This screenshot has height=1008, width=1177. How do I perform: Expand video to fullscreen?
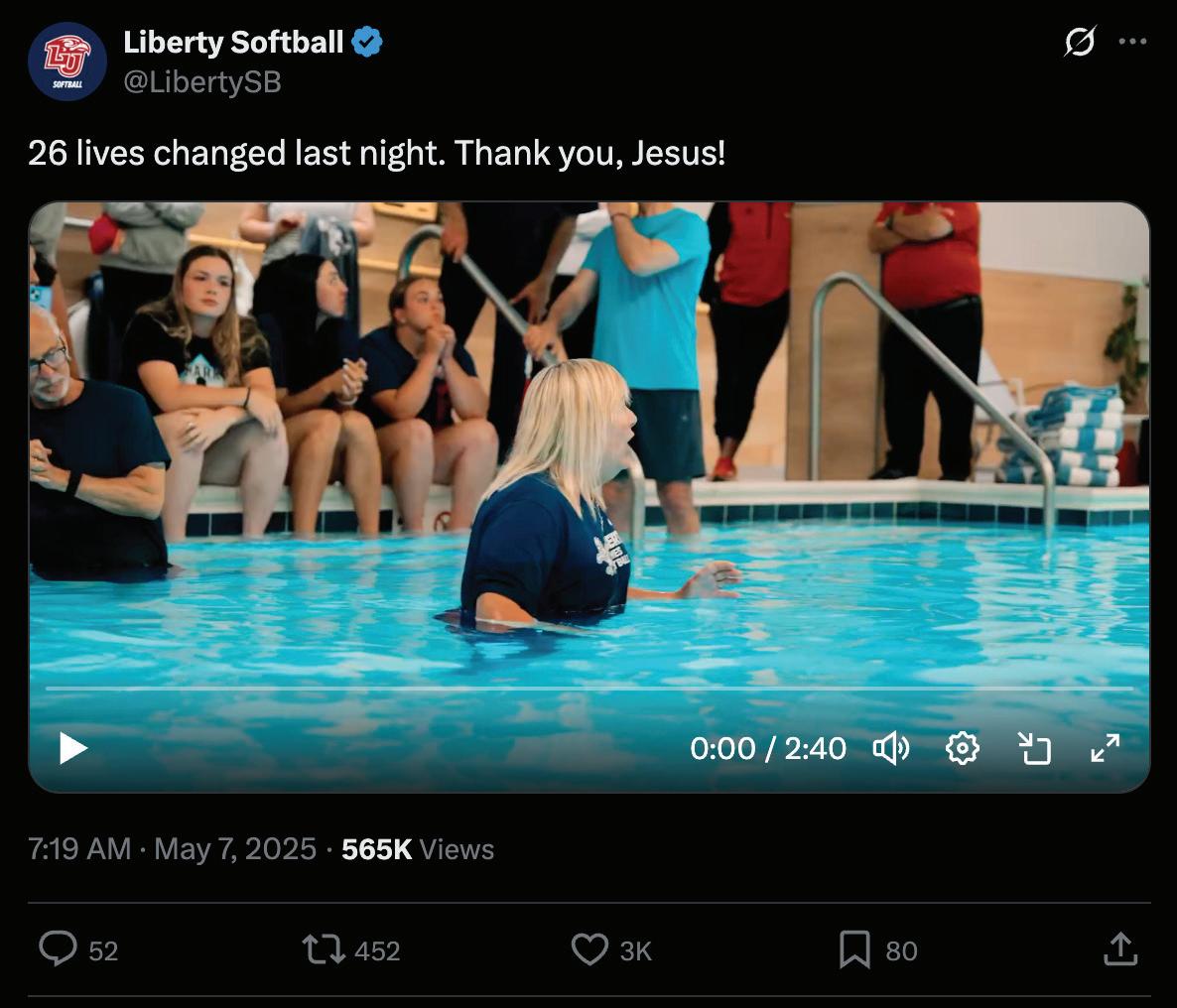(1106, 748)
